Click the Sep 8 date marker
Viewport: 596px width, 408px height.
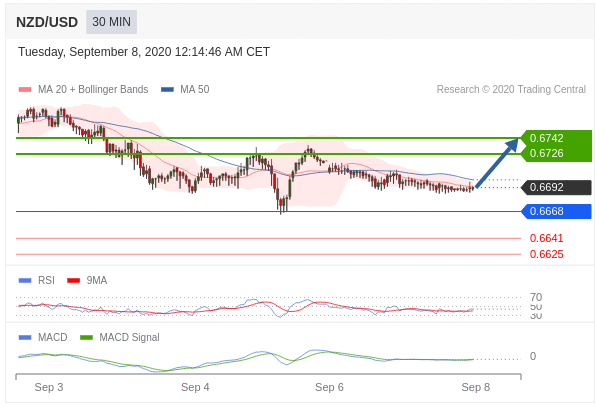coord(476,387)
